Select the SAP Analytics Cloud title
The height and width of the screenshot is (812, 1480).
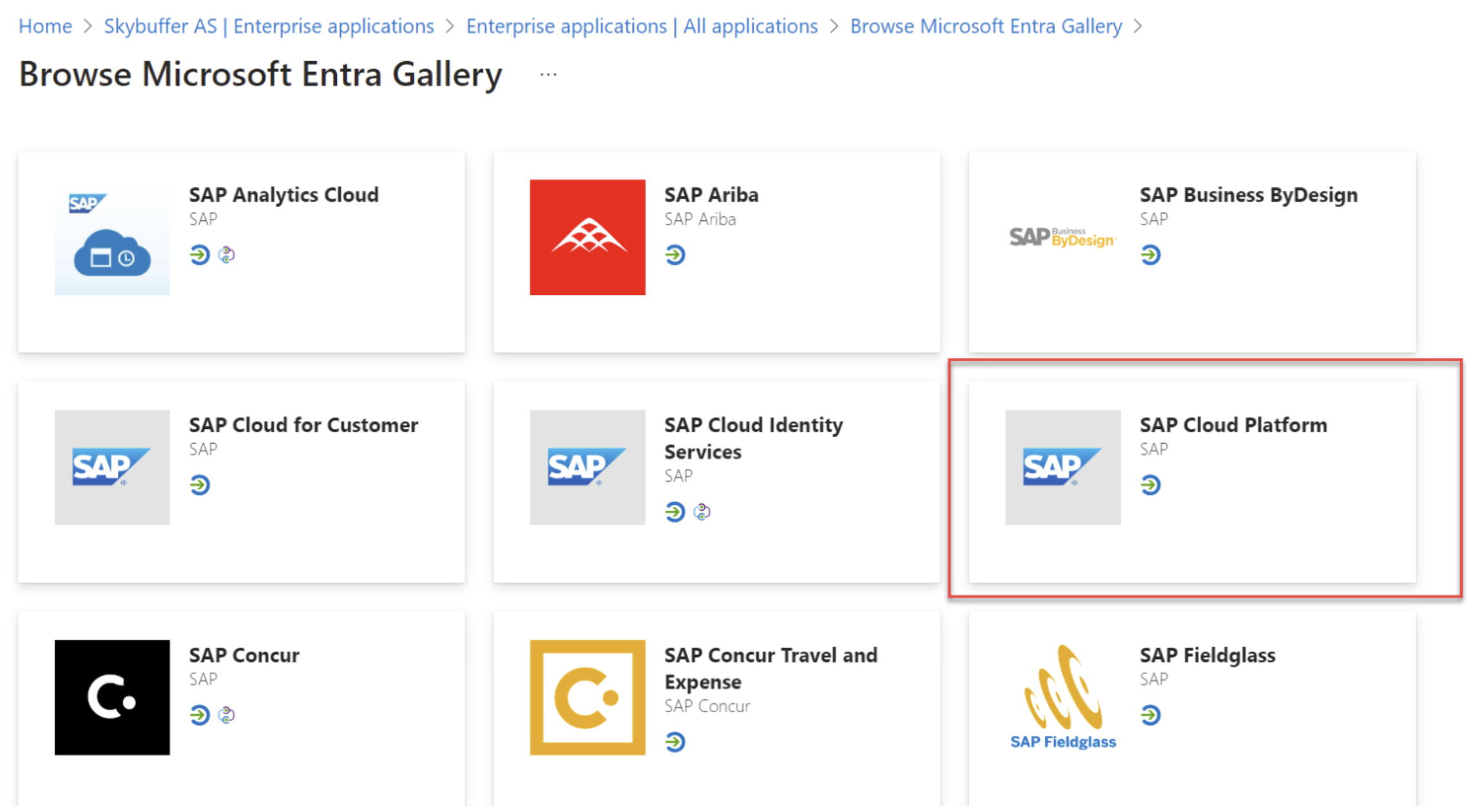[x=284, y=194]
